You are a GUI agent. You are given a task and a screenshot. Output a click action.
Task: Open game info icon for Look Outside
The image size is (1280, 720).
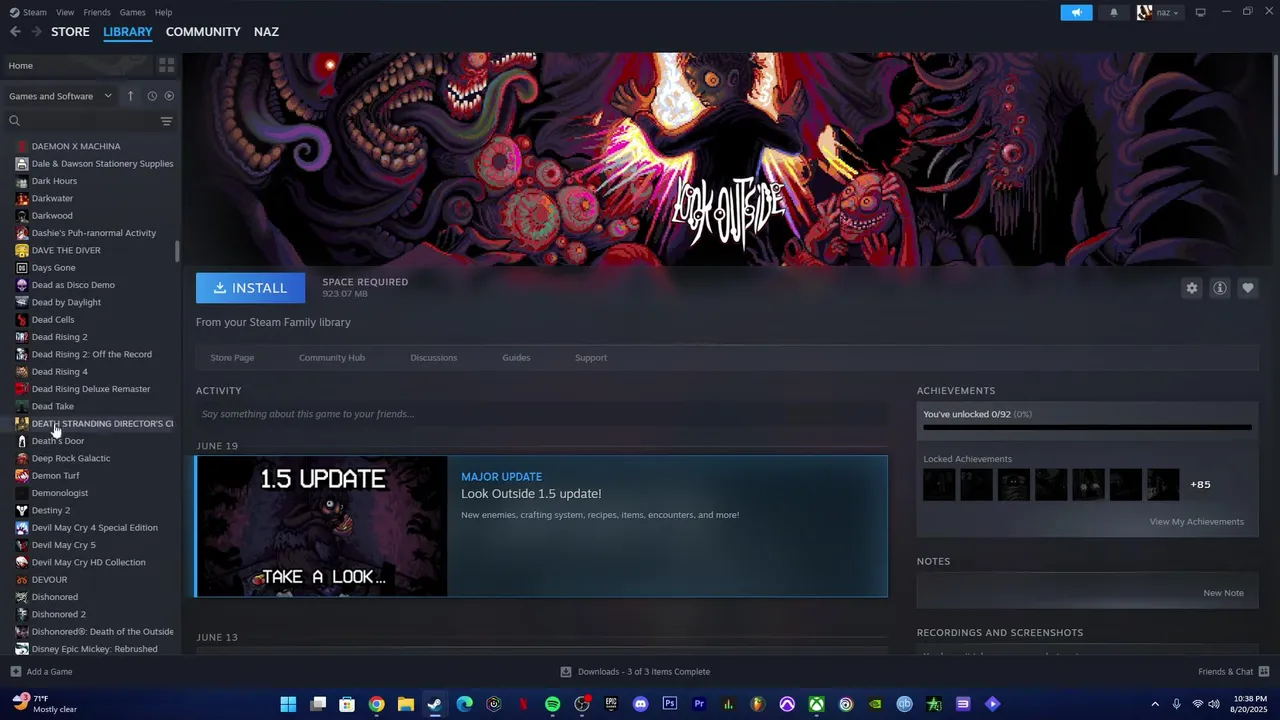pyautogui.click(x=1220, y=288)
